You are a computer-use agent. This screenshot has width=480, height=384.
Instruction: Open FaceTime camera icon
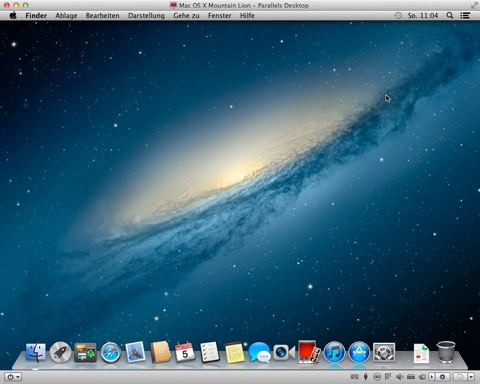(284, 353)
